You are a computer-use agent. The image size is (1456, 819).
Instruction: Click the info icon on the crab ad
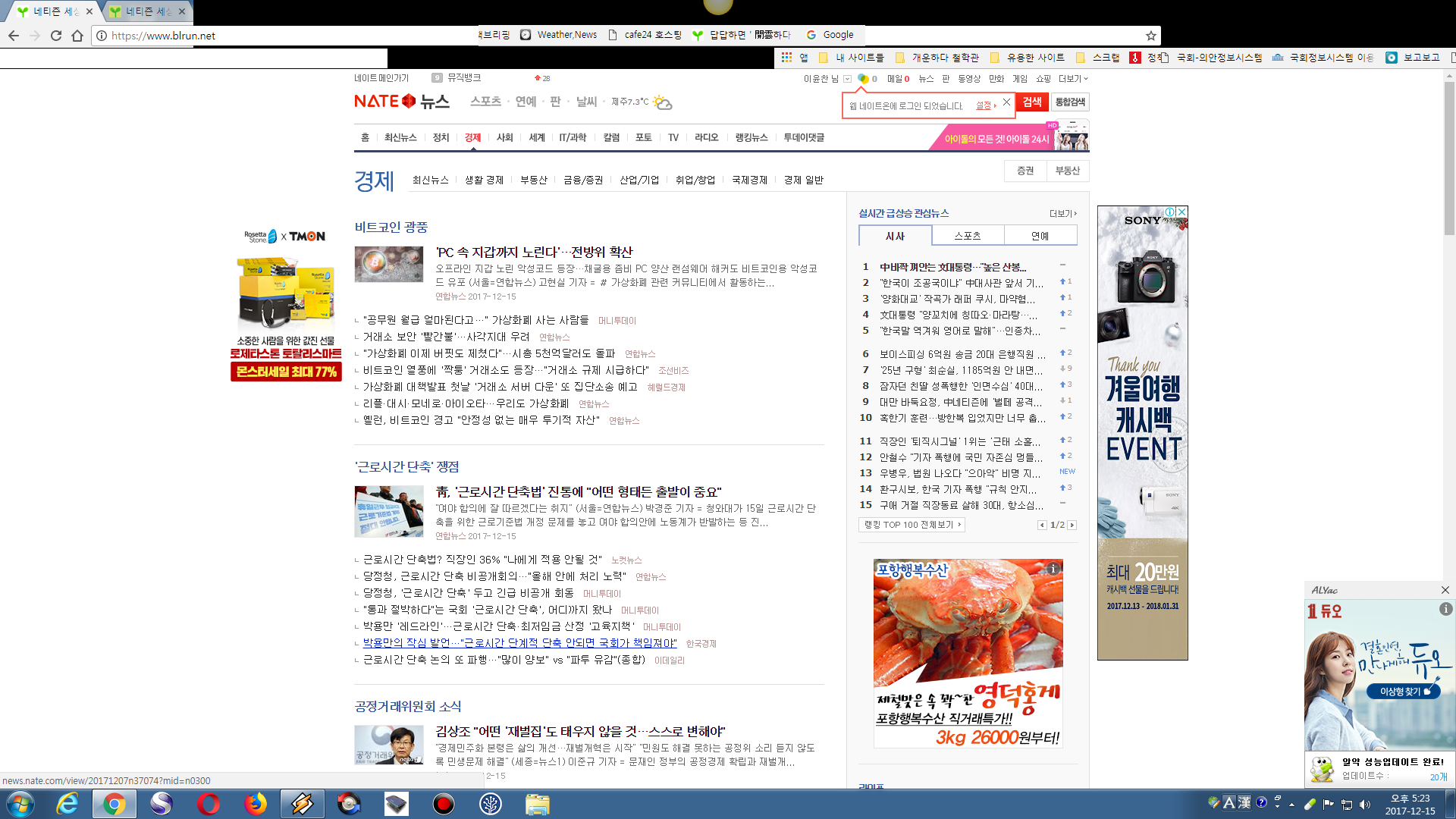1053,569
